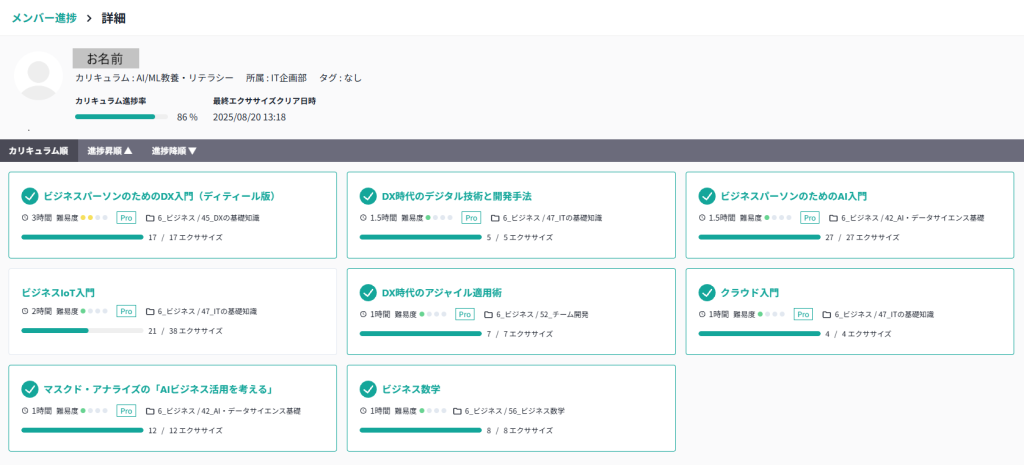Click the completed checkmark on クラウド入門
Screen dimensions: 1024x465
tap(707, 293)
